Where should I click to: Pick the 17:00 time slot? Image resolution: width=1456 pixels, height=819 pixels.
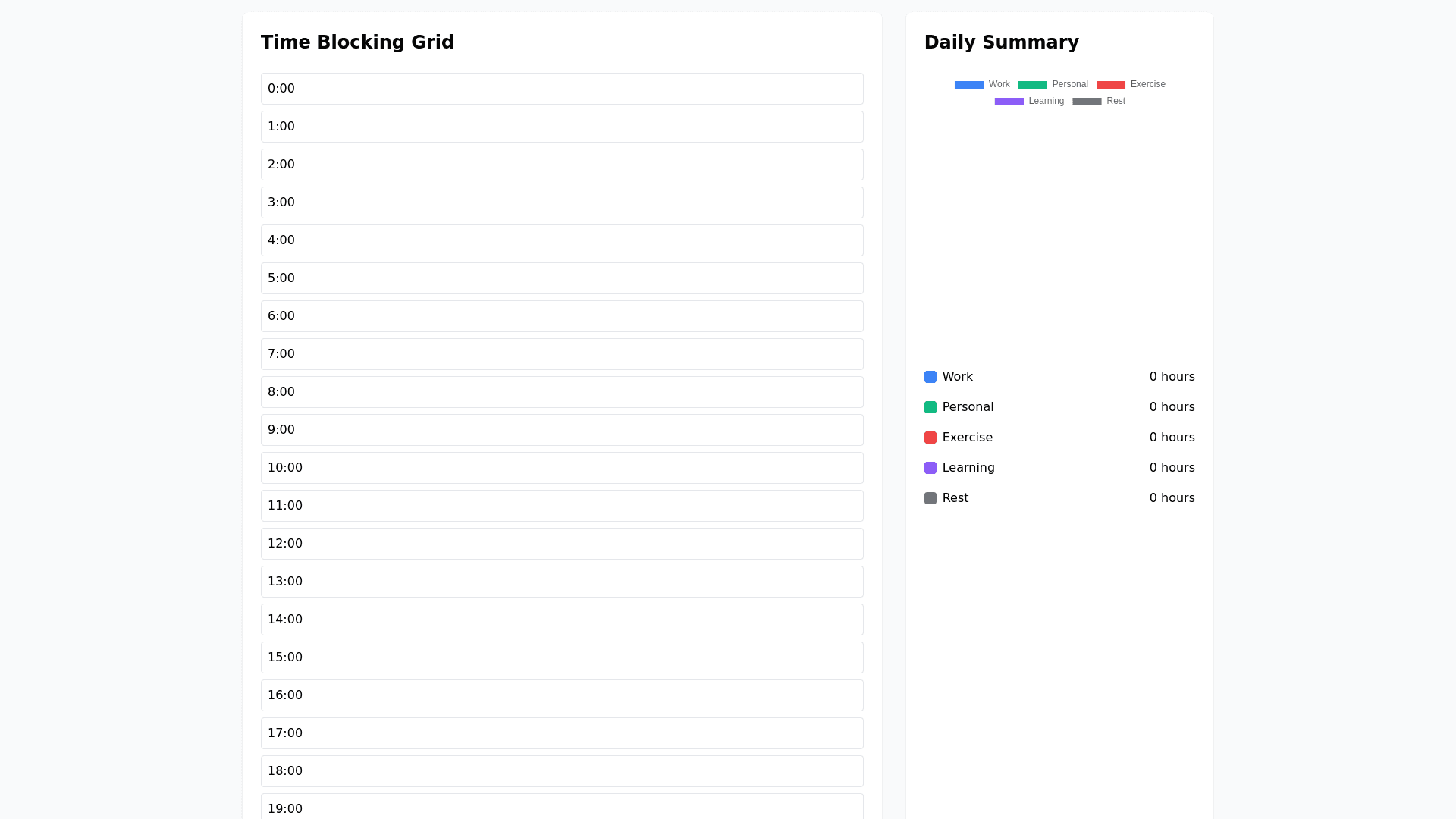tap(562, 733)
